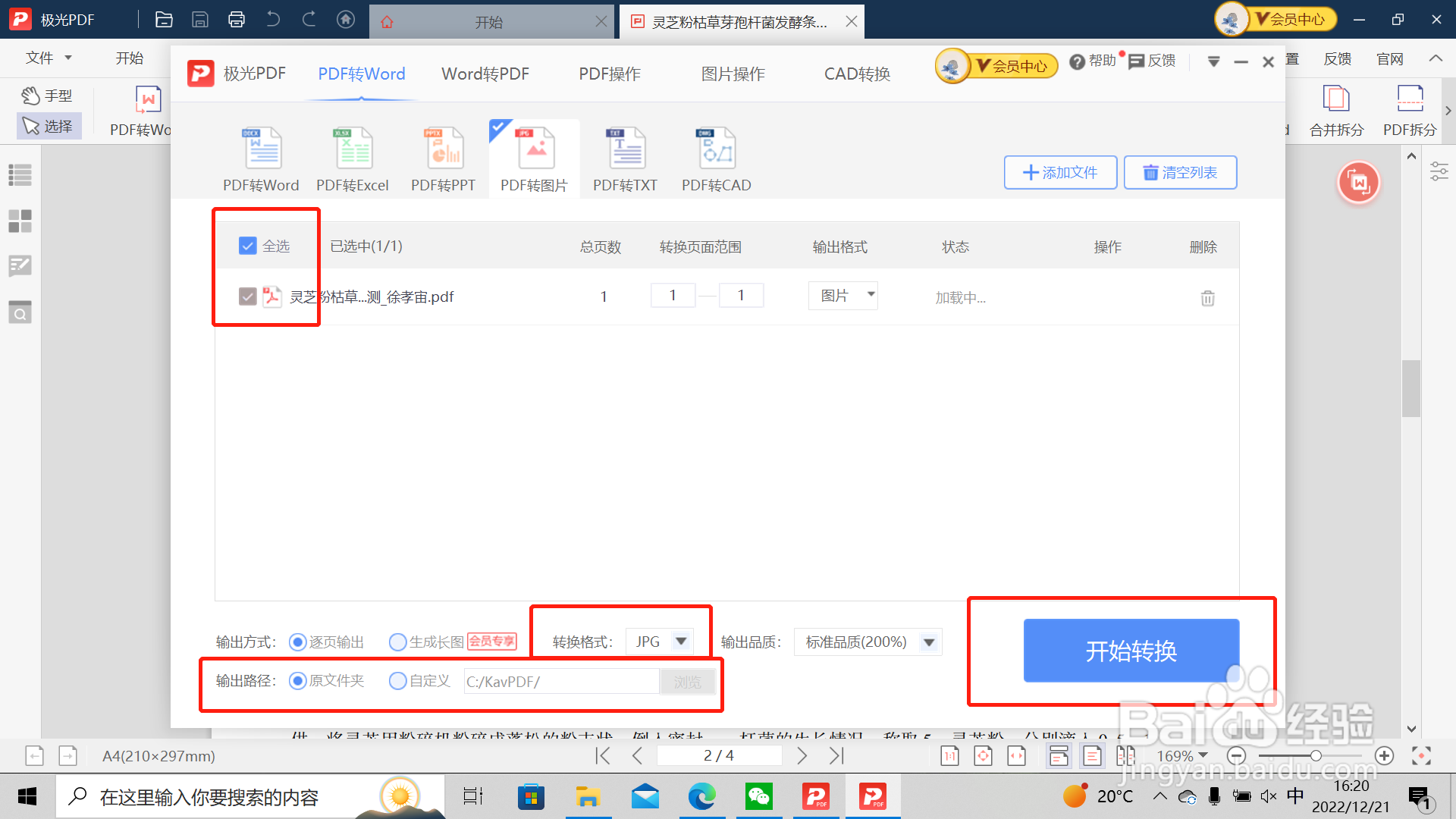Viewport: 1456px width, 819px height.
Task: Enter full screen mode icon
Action: click(x=1422, y=755)
